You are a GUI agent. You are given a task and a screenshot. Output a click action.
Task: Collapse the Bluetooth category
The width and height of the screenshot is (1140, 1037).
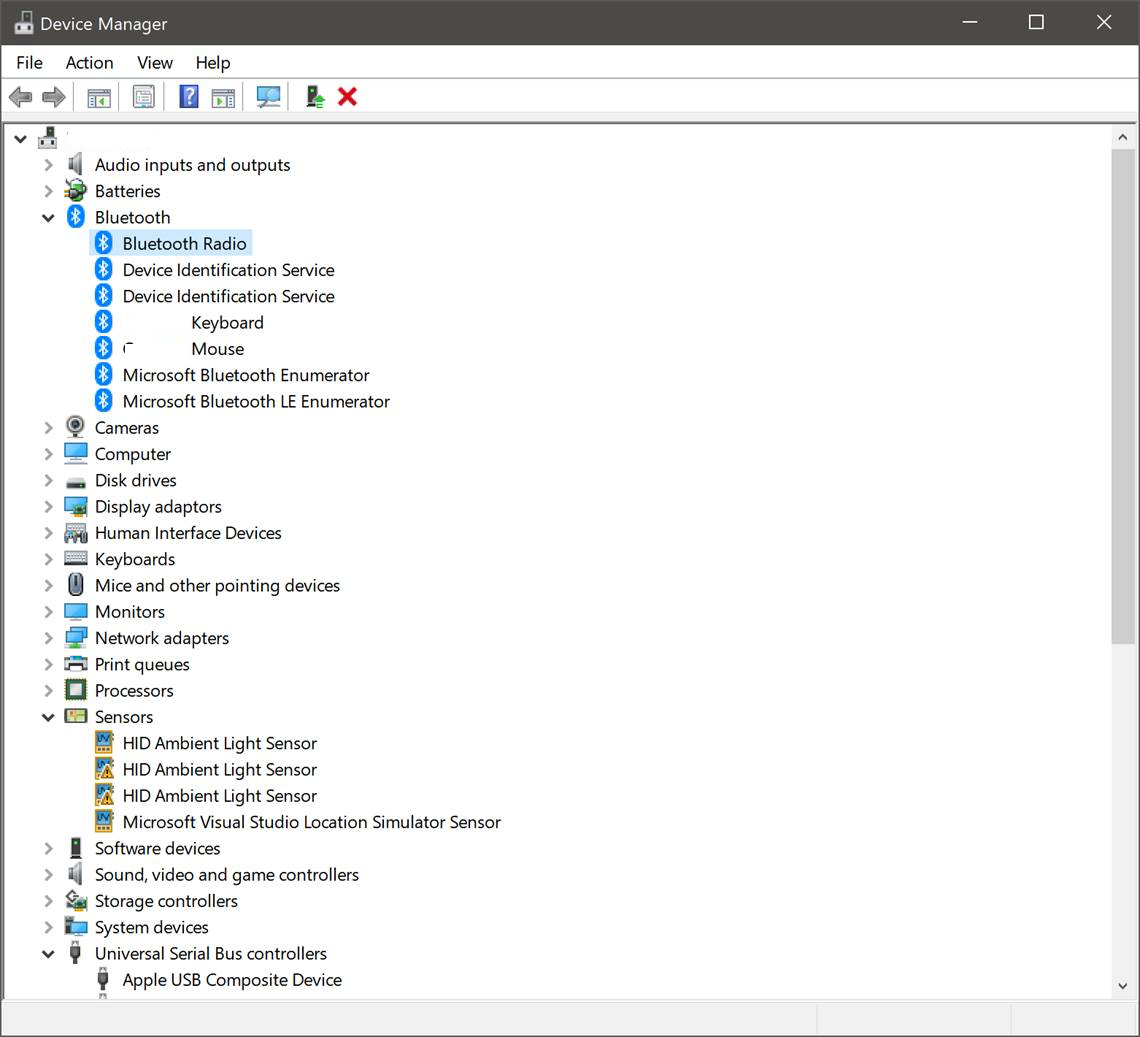[48, 217]
